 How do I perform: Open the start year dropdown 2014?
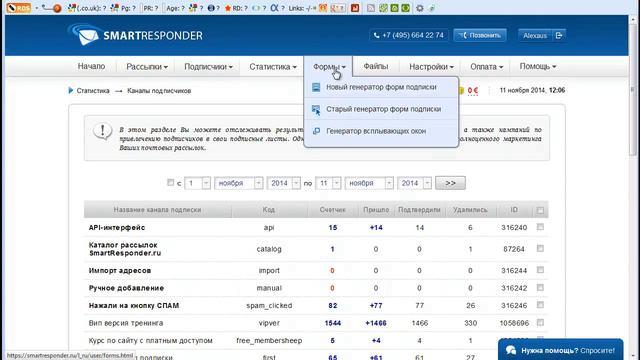pos(284,183)
